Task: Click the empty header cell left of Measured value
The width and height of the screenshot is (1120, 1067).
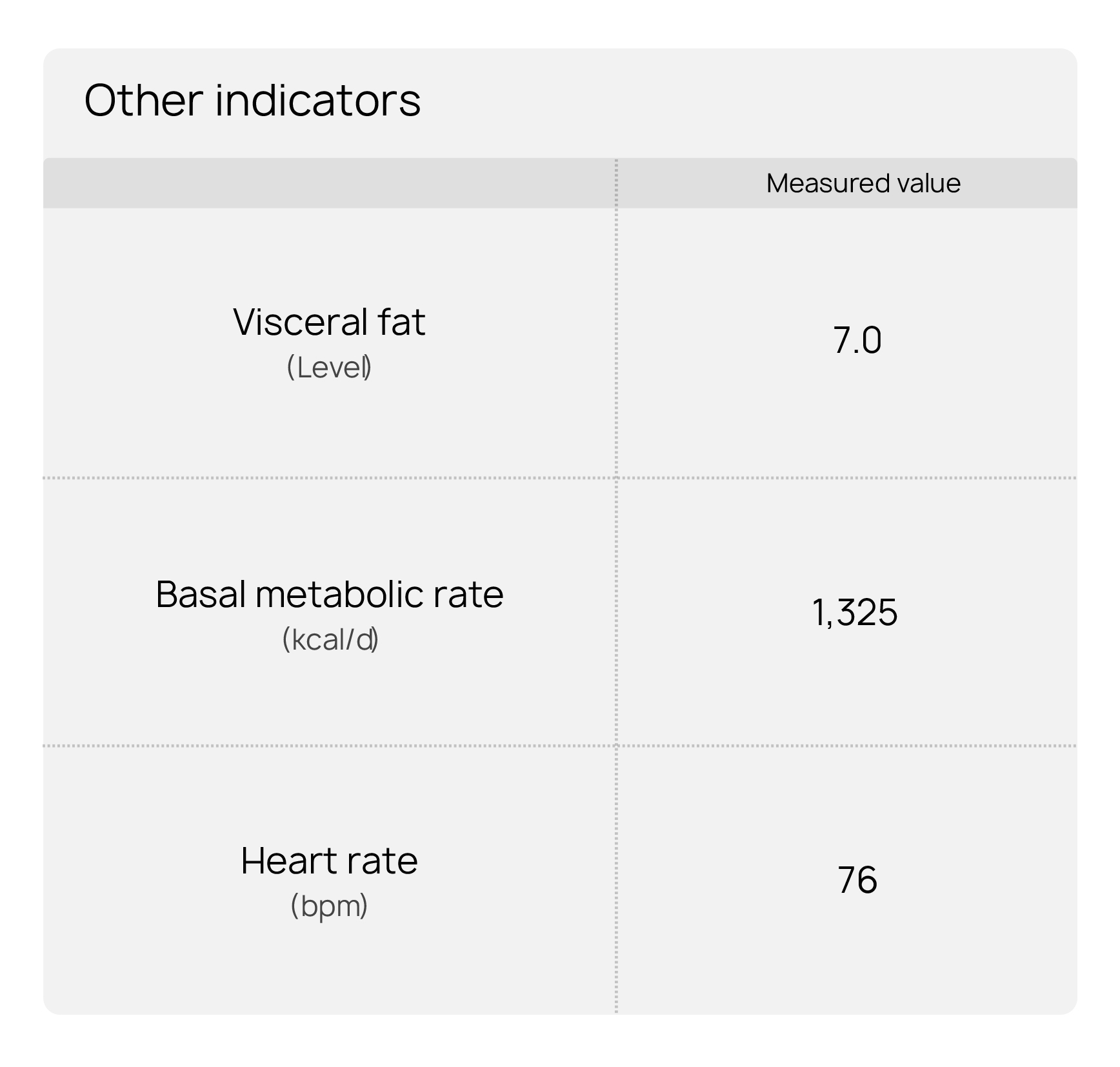Action: click(330, 183)
